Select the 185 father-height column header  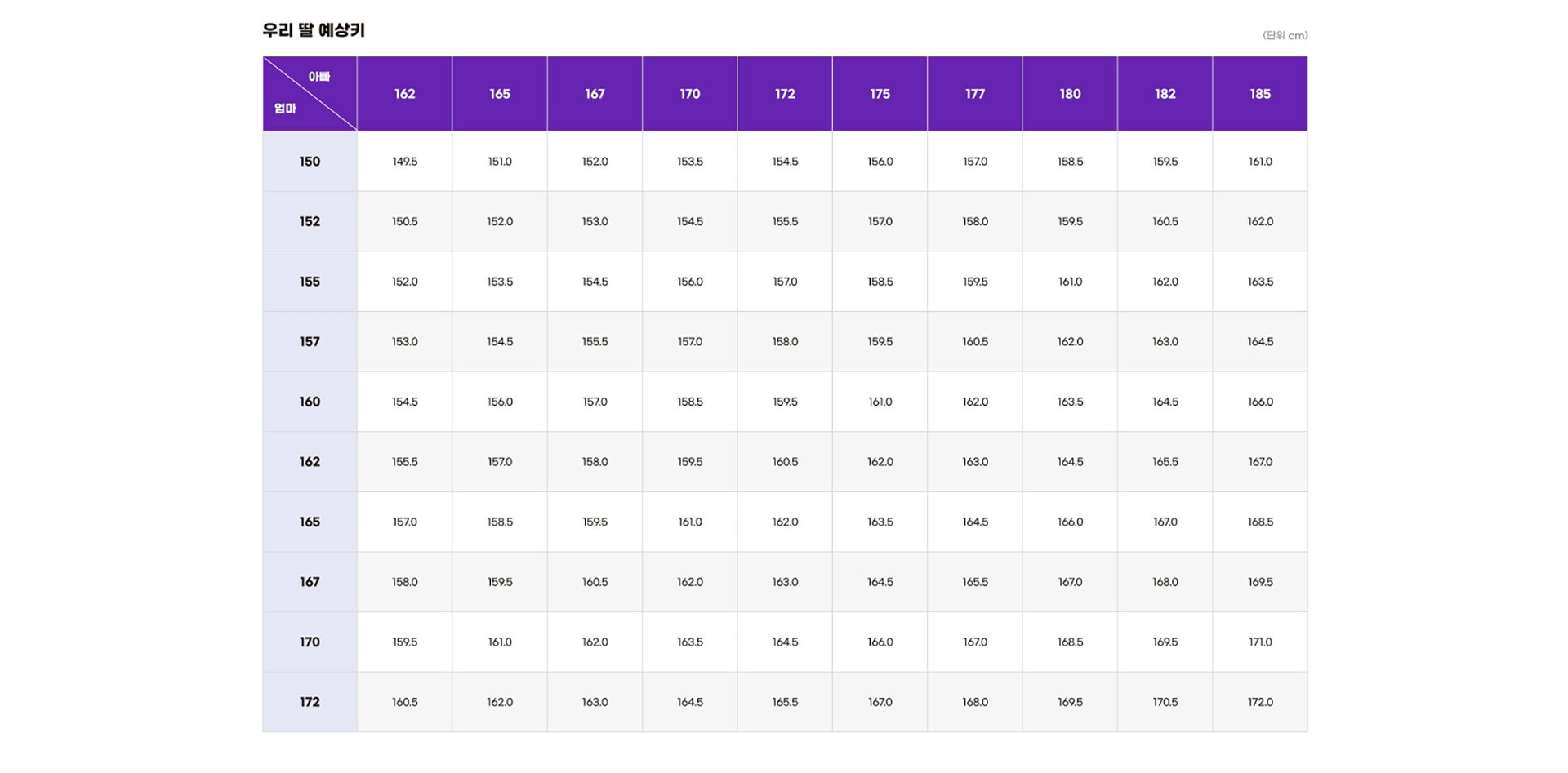(1259, 94)
